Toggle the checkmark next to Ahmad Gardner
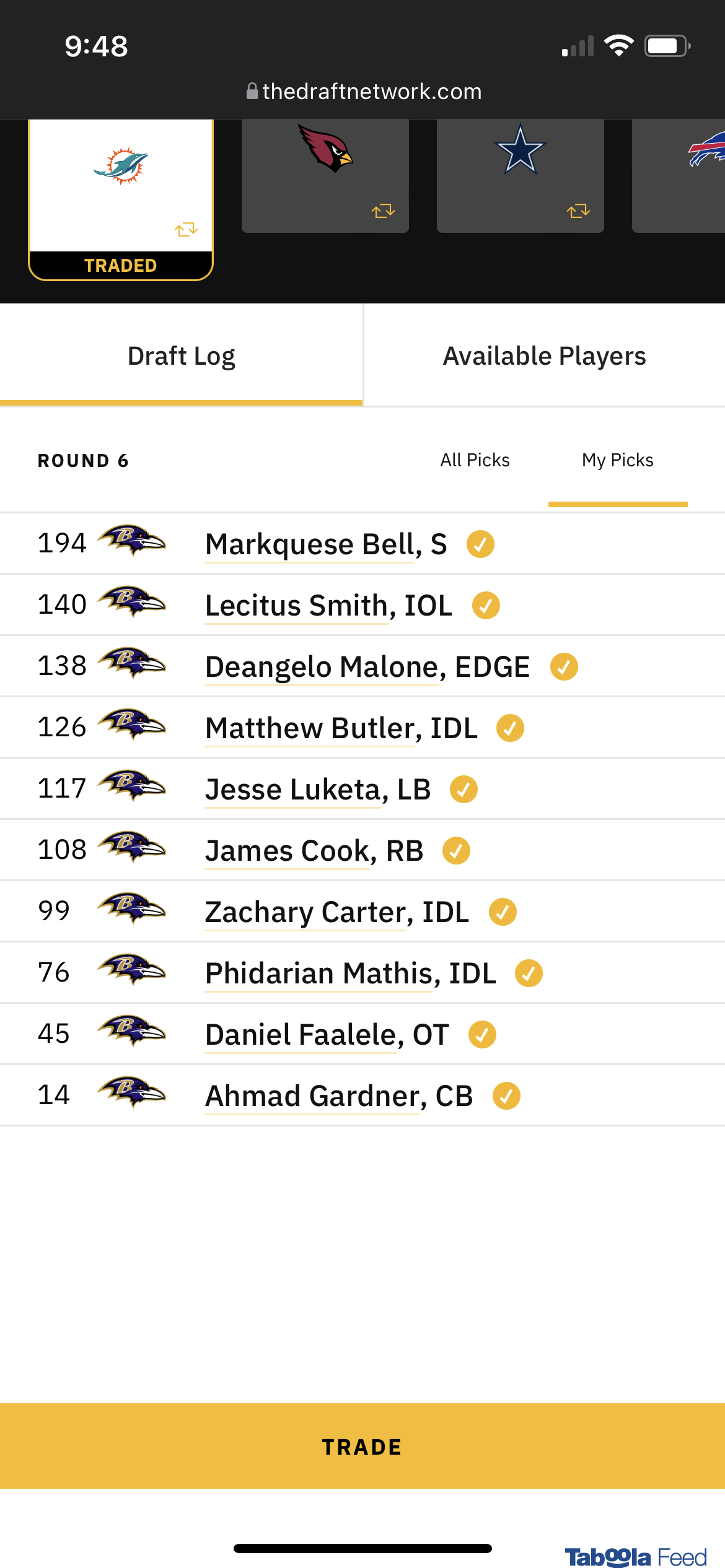This screenshot has width=725, height=1568. tap(506, 1096)
